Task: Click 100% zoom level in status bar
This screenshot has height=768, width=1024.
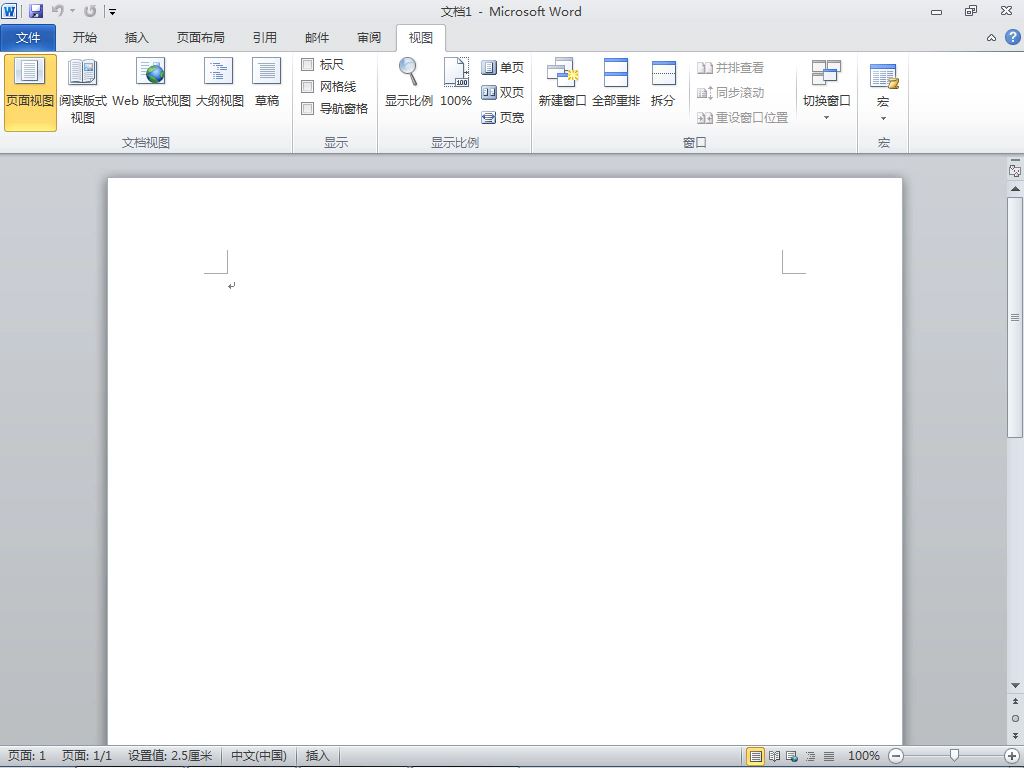Action: click(863, 756)
